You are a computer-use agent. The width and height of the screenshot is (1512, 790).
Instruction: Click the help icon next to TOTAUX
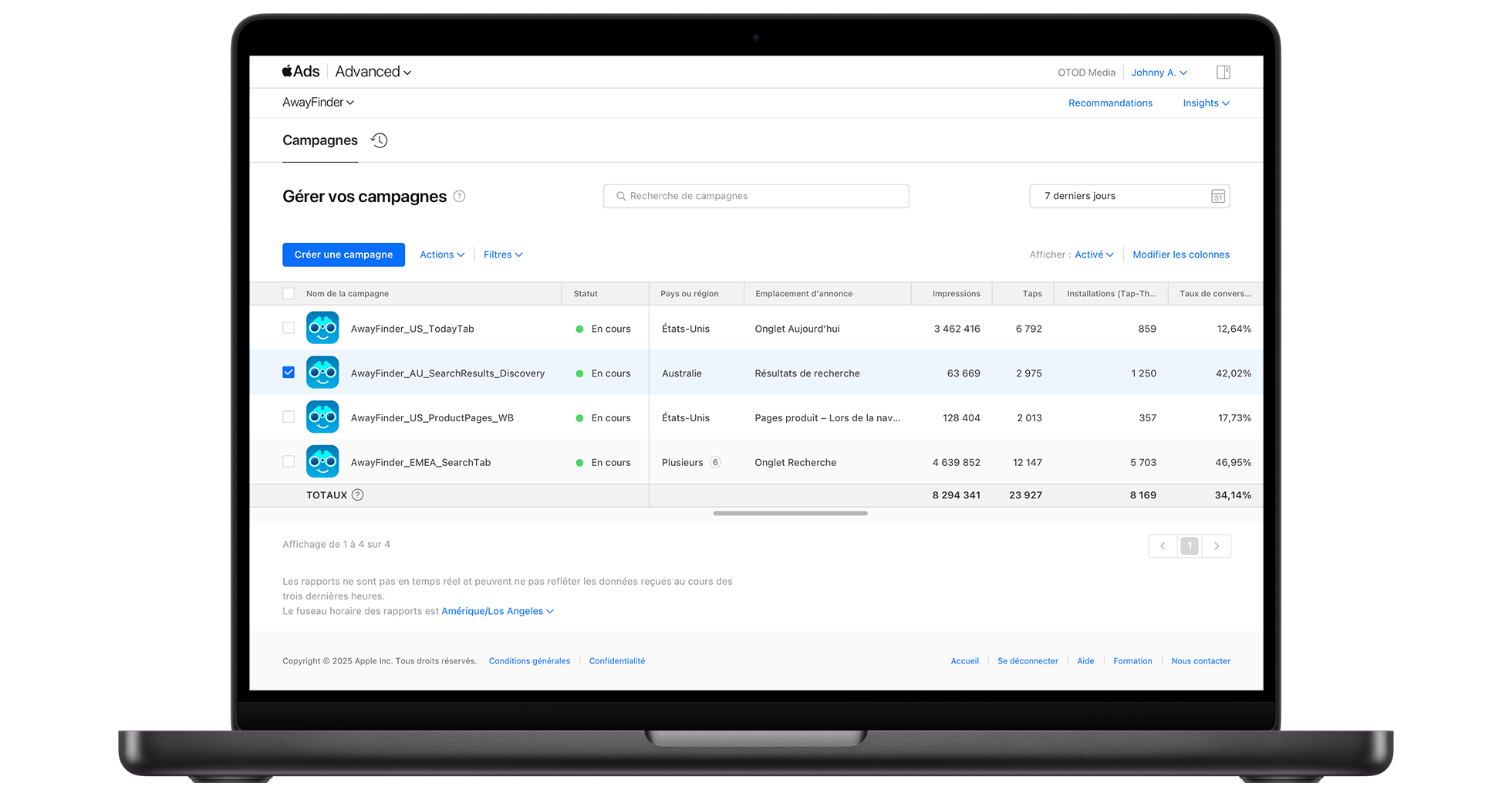click(x=357, y=495)
